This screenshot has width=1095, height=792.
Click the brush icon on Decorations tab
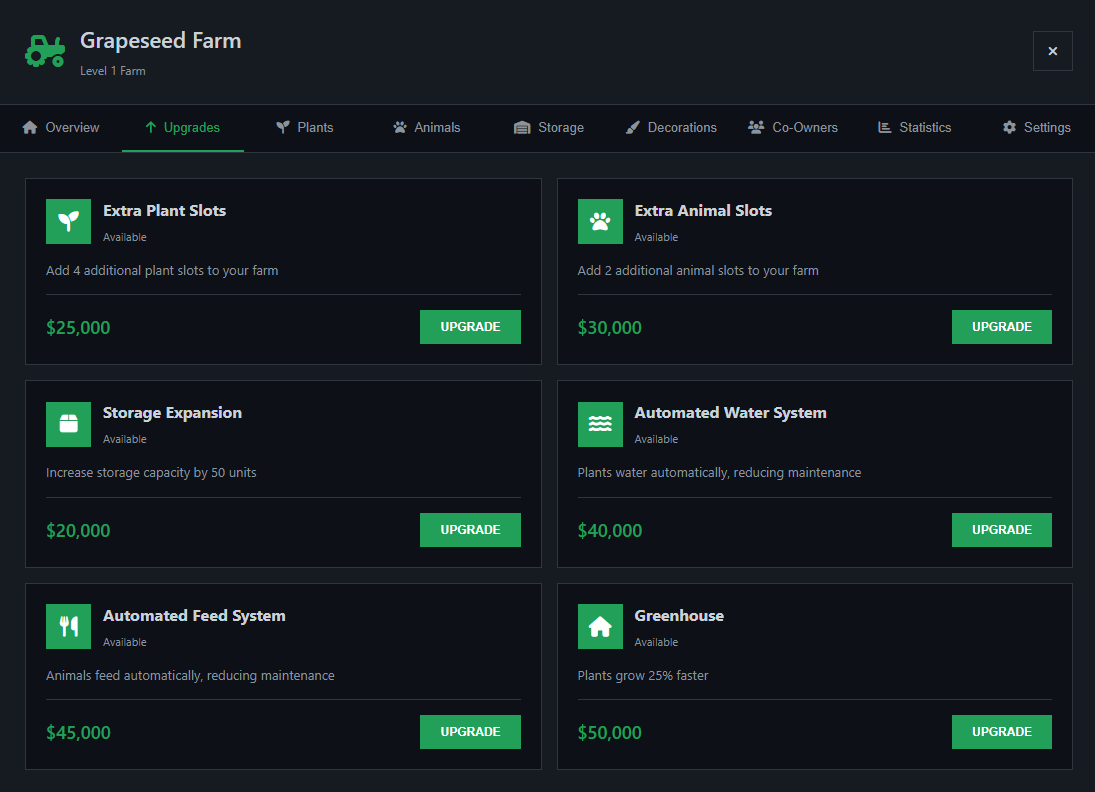coord(633,127)
